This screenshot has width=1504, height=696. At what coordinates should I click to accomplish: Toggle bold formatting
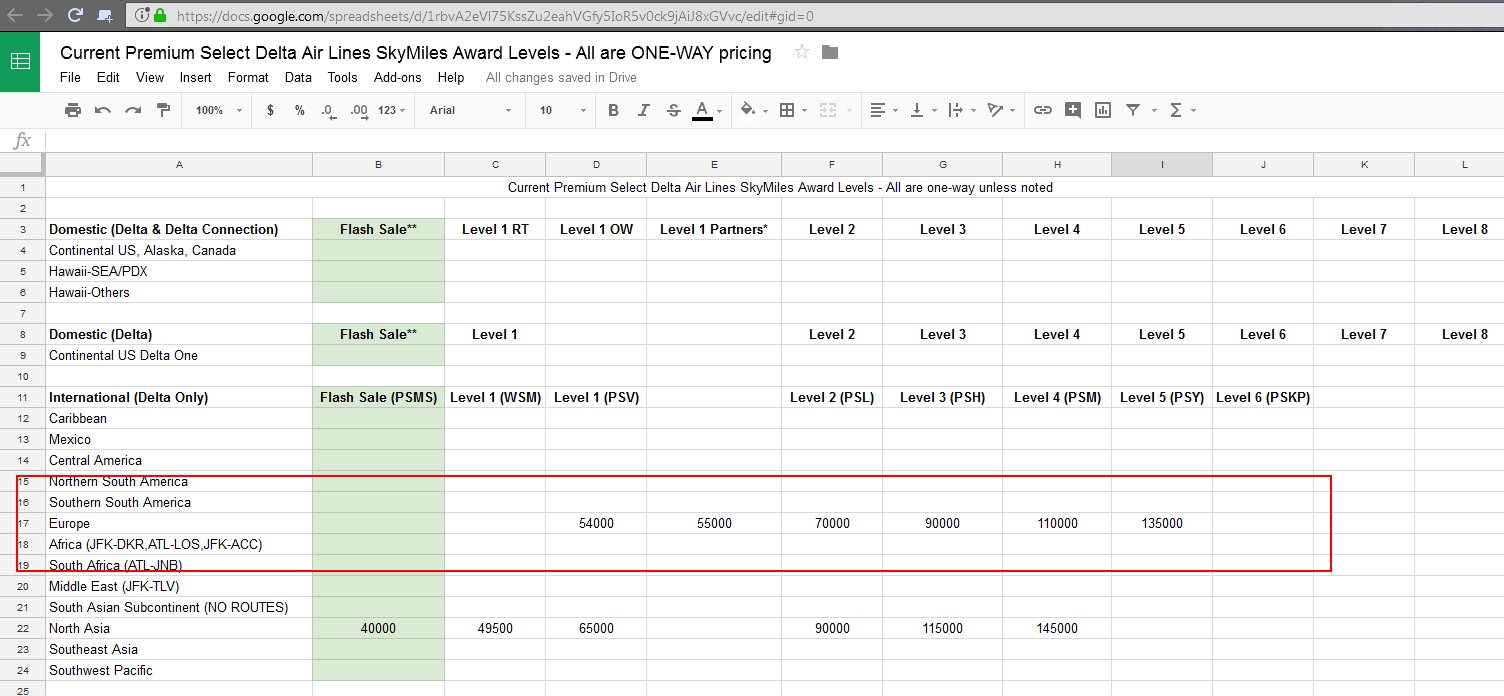click(x=614, y=110)
